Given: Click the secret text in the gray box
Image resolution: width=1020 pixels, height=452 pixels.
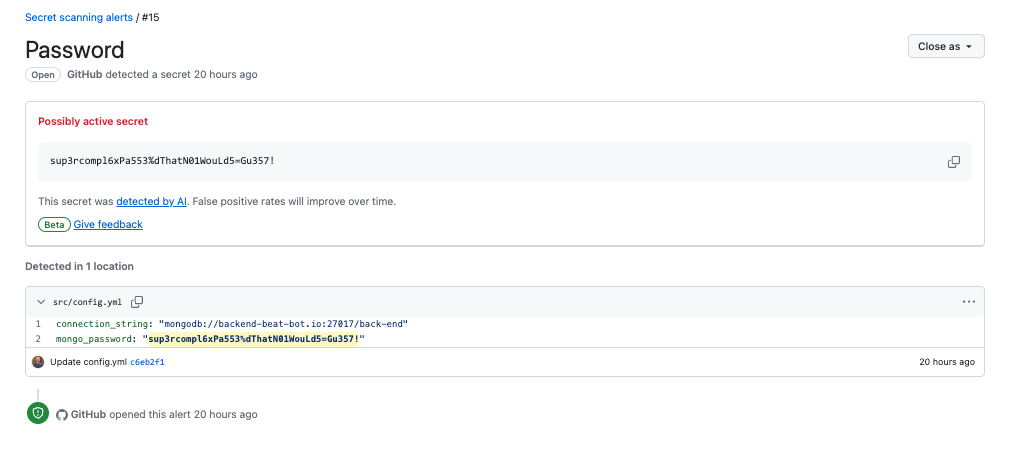Looking at the screenshot, I should point(161,161).
